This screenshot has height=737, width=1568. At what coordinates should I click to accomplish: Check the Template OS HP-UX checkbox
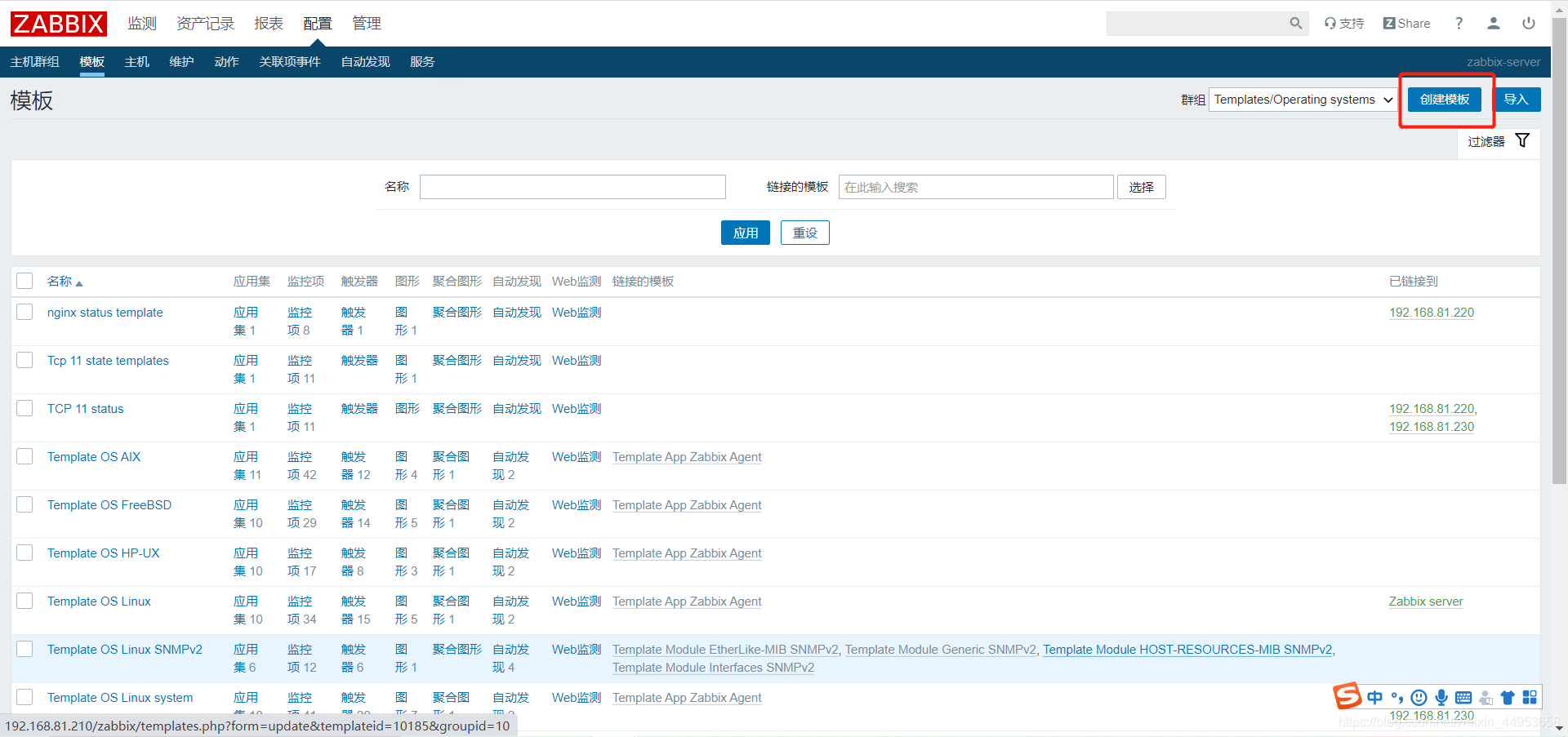[24, 553]
